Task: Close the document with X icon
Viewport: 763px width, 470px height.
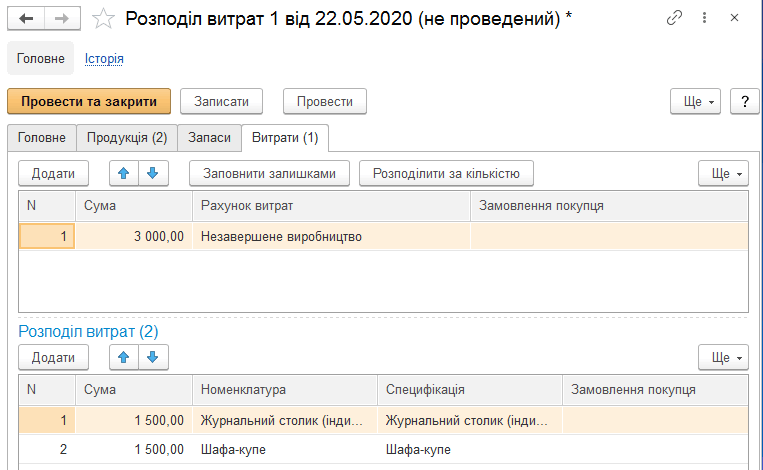Action: (x=734, y=18)
